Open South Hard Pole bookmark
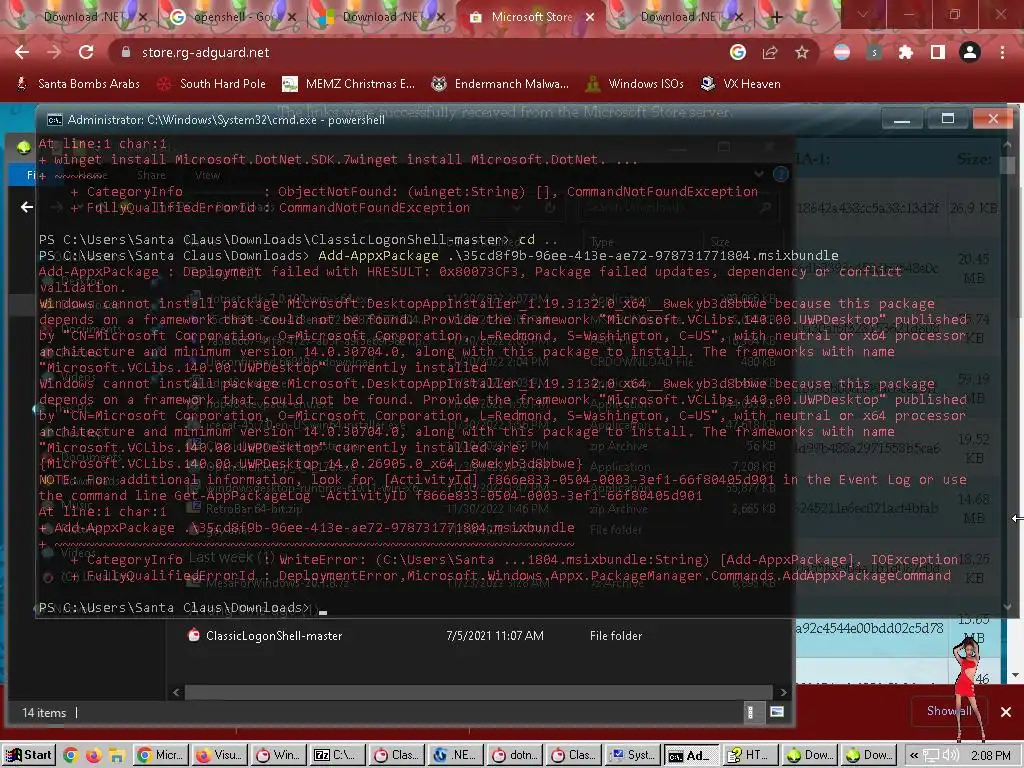 (212, 84)
